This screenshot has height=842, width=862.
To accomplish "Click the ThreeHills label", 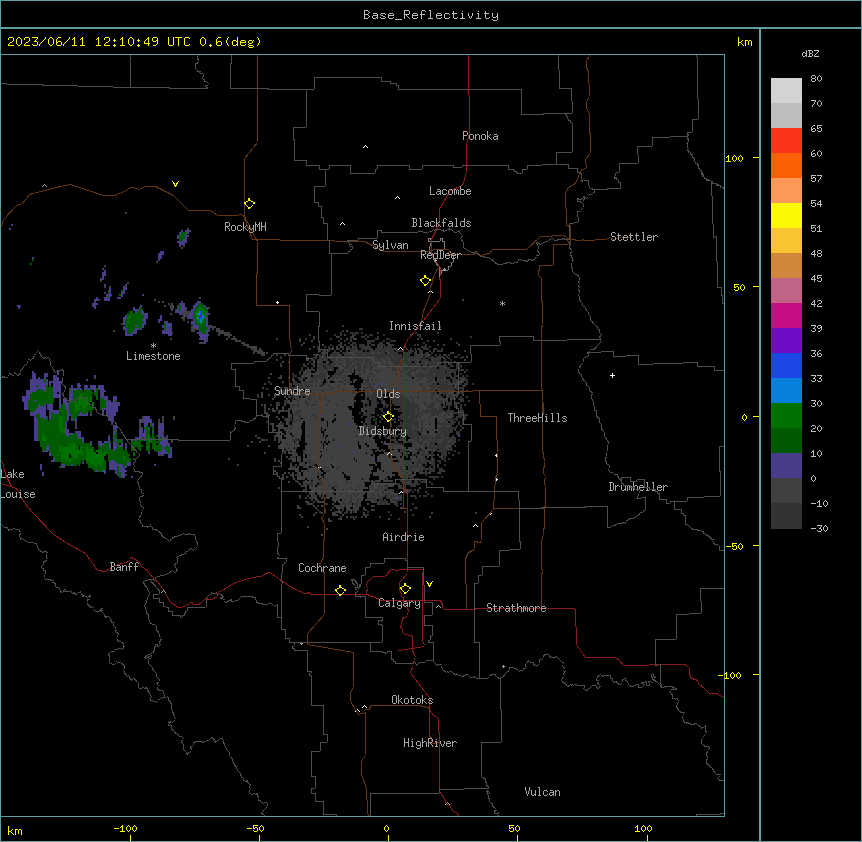I will pyautogui.click(x=537, y=418).
